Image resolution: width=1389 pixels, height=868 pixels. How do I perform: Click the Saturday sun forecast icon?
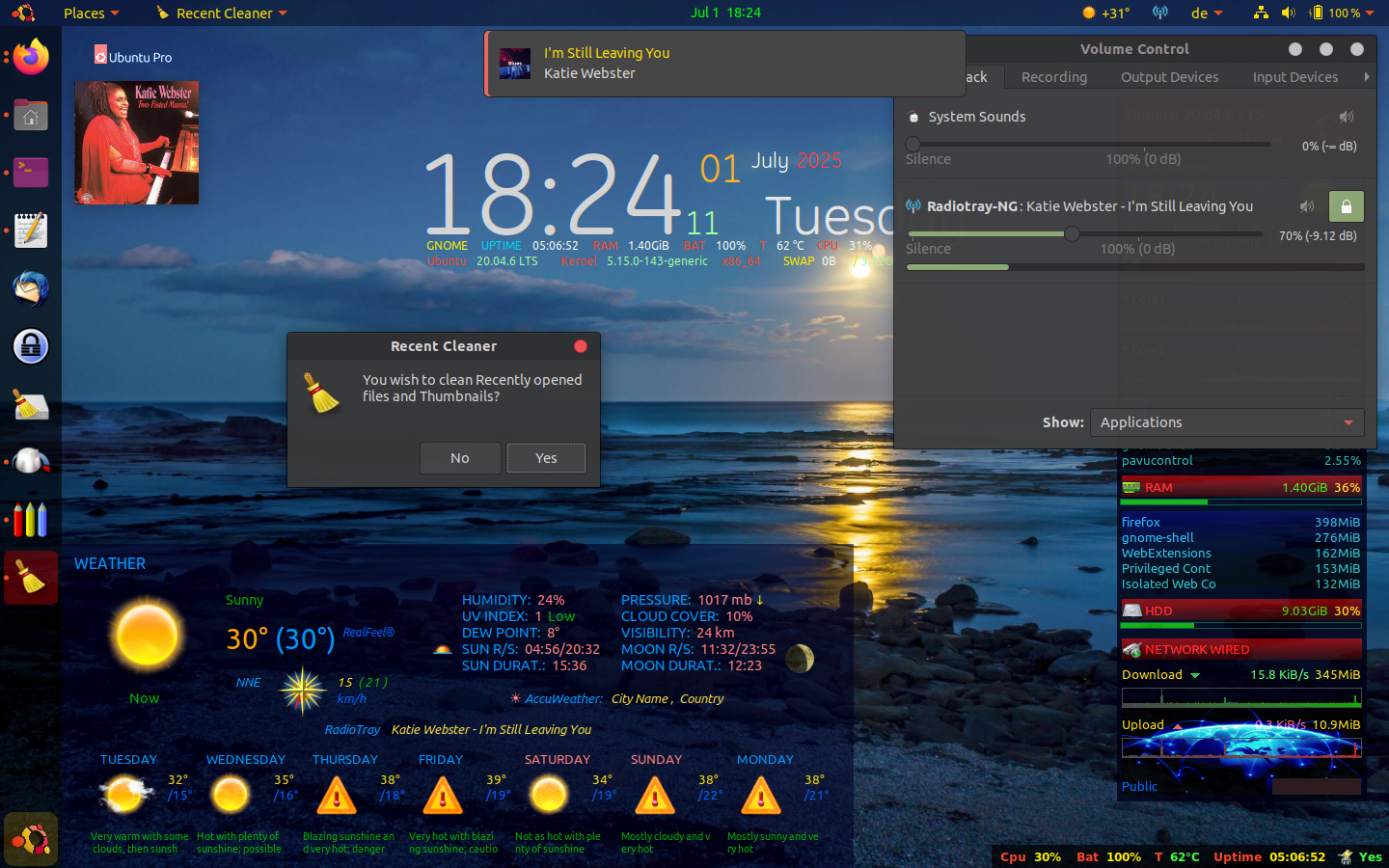coord(549,796)
